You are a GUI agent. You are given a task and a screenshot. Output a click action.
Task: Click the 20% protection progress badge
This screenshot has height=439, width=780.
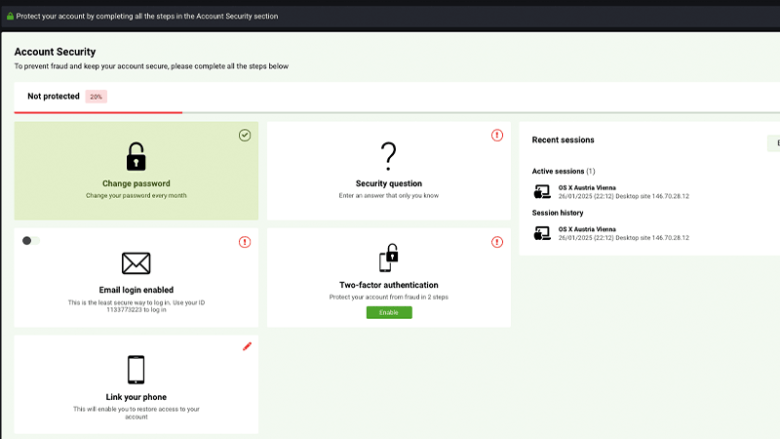click(x=96, y=97)
